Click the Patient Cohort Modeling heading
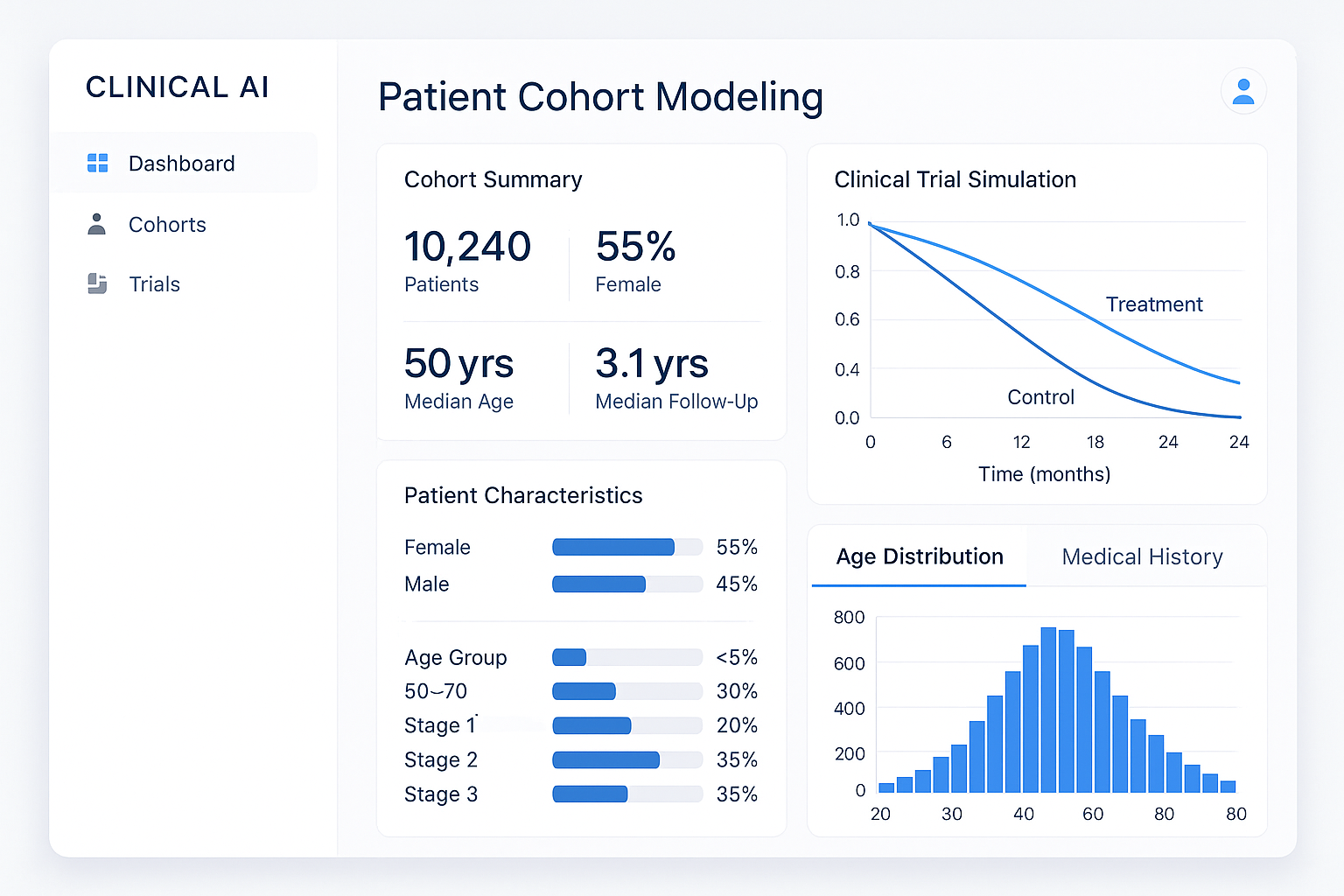Viewport: 1344px width, 896px height. pyautogui.click(x=600, y=97)
